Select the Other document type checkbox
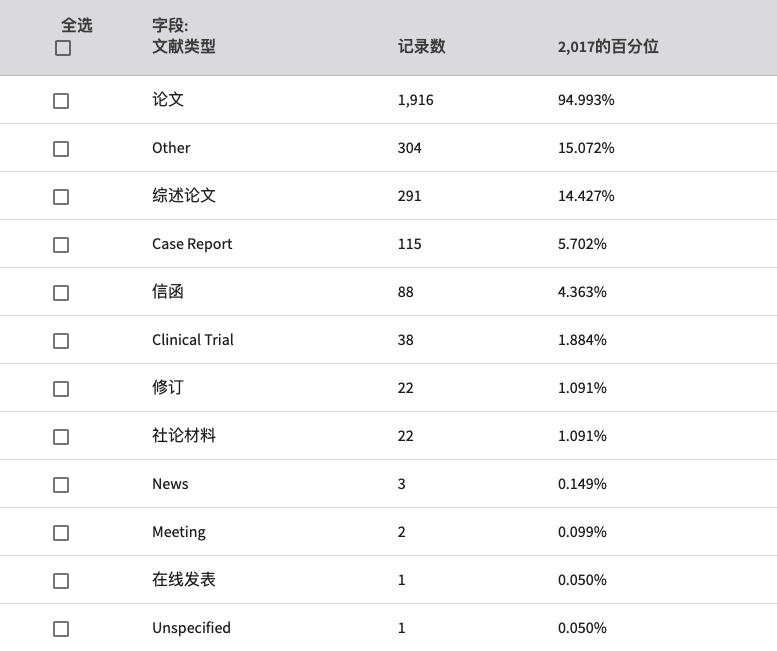The image size is (777, 651). 61,149
